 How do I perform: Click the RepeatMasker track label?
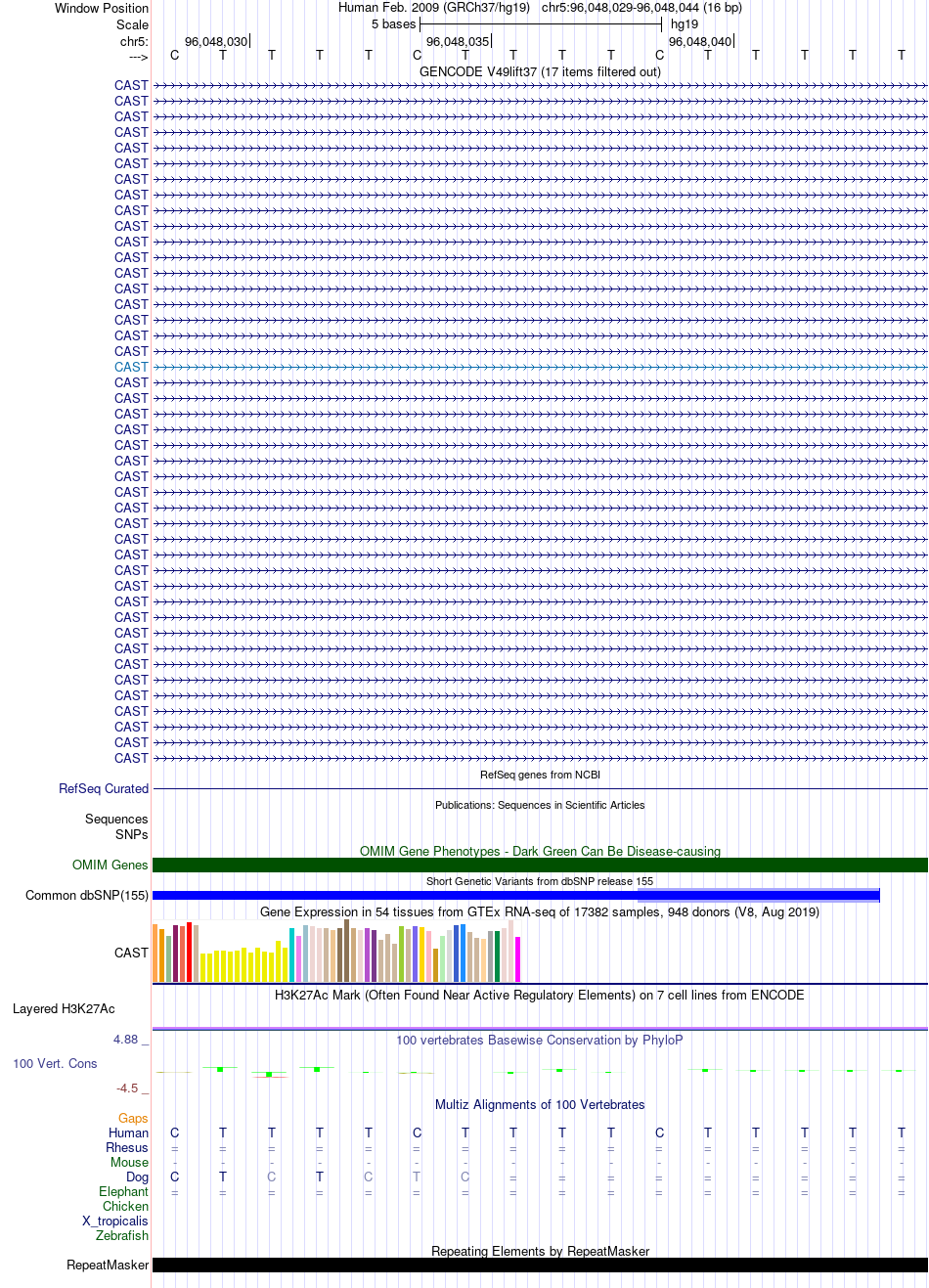(x=108, y=1265)
